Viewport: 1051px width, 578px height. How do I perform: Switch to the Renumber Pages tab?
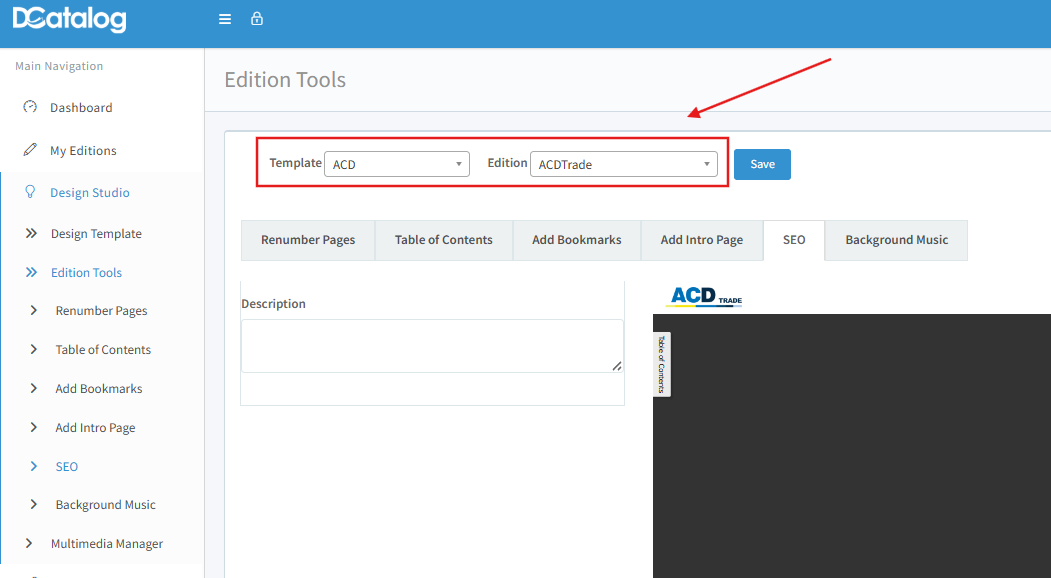click(x=308, y=240)
